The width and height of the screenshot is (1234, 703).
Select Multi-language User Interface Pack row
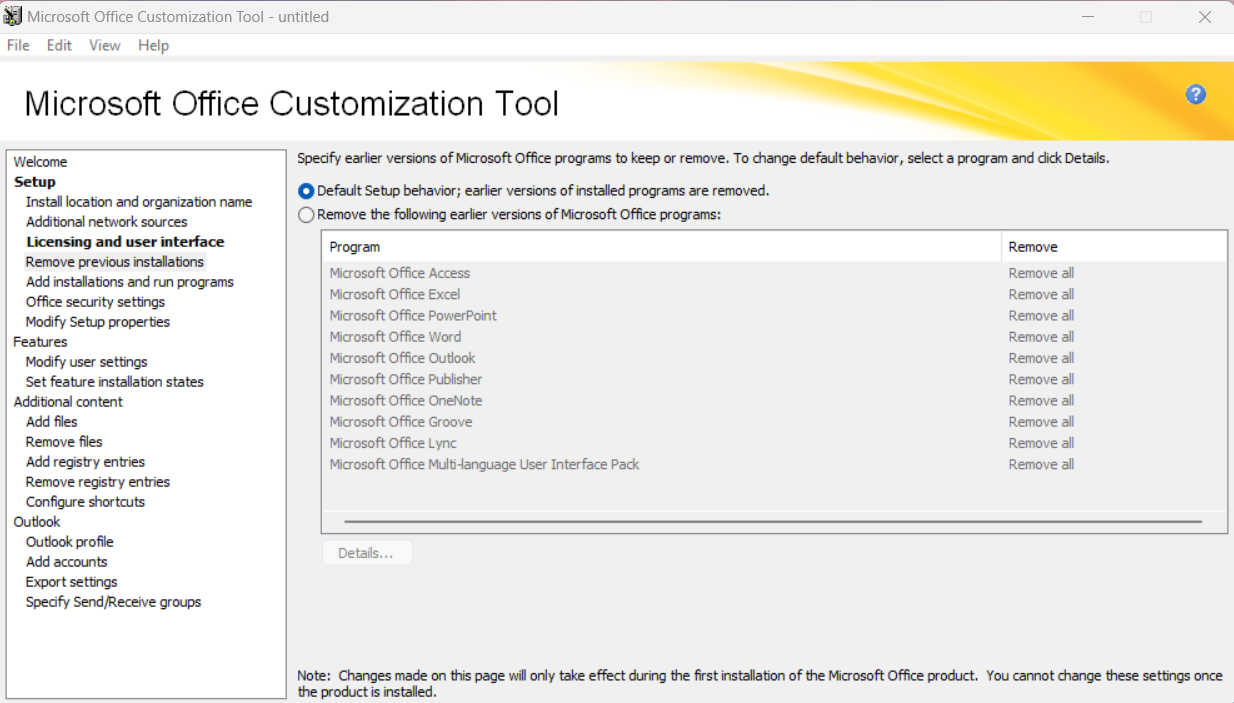[x=774, y=464]
